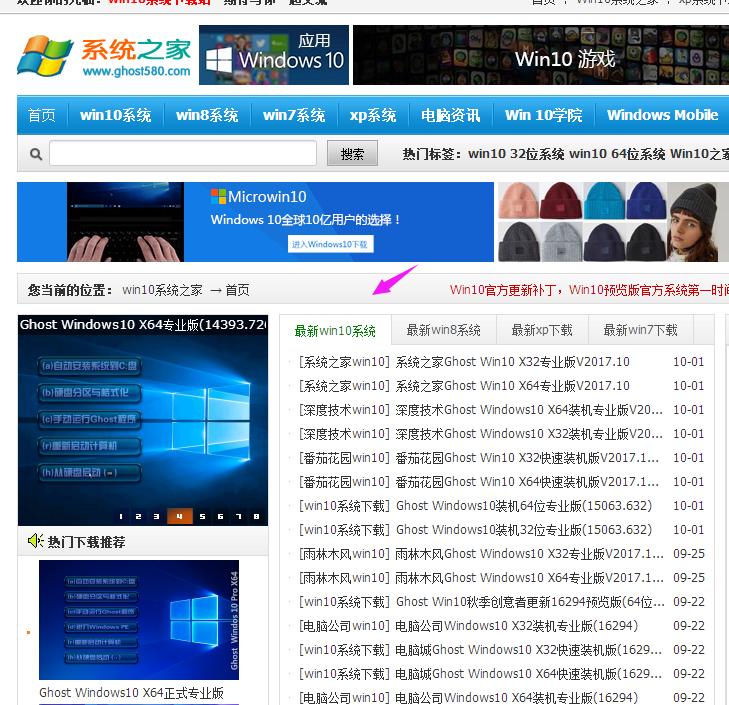Viewport: 729px width, 705px height.
Task: Open the Win 10学院 navigation item
Action: (543, 115)
